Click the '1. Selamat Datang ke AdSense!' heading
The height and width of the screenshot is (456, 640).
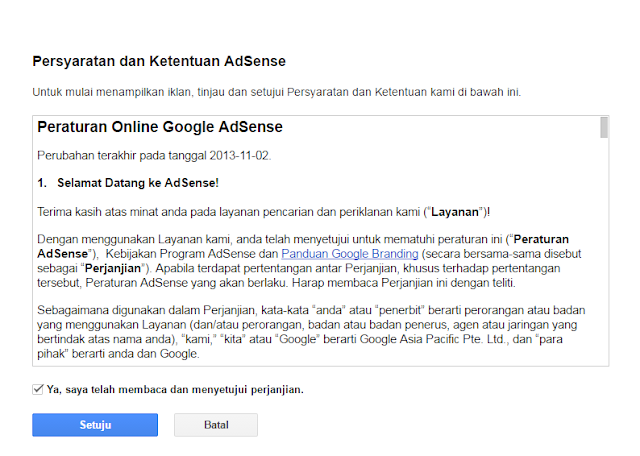(x=128, y=182)
